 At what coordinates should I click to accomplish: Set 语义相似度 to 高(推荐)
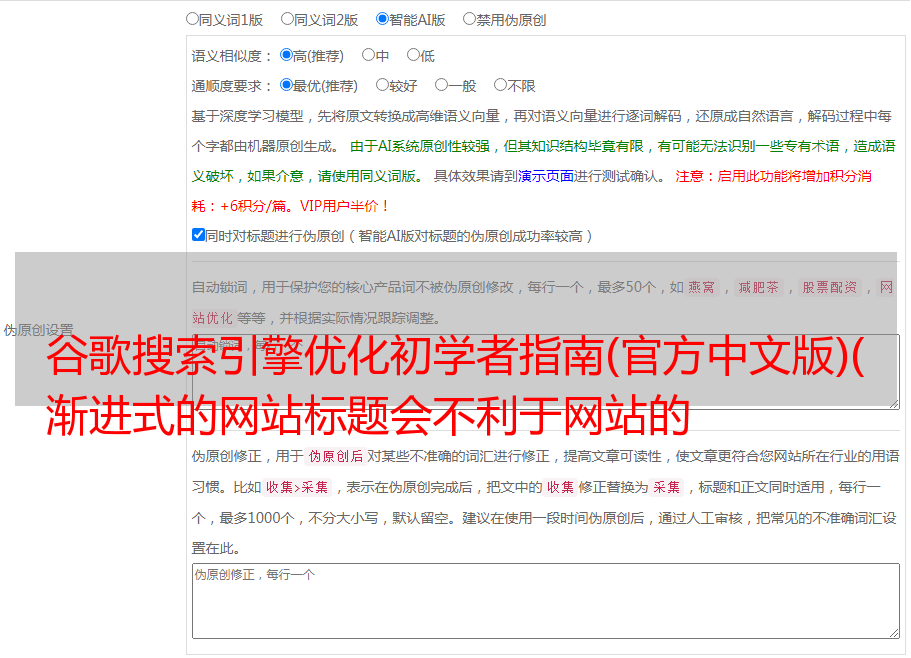pyautogui.click(x=286, y=55)
